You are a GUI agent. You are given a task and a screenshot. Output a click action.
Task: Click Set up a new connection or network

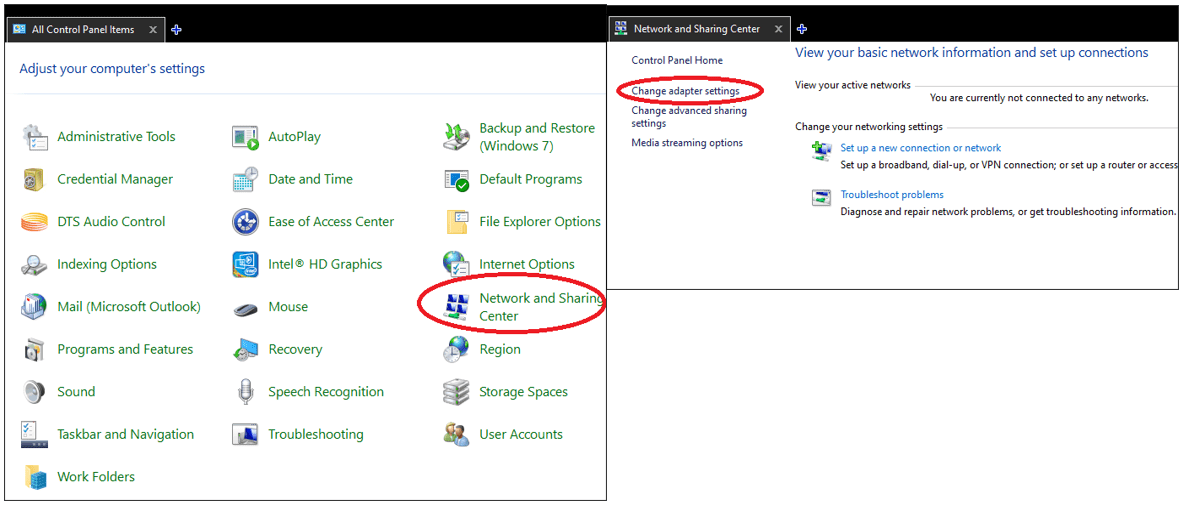pyautogui.click(x=921, y=148)
